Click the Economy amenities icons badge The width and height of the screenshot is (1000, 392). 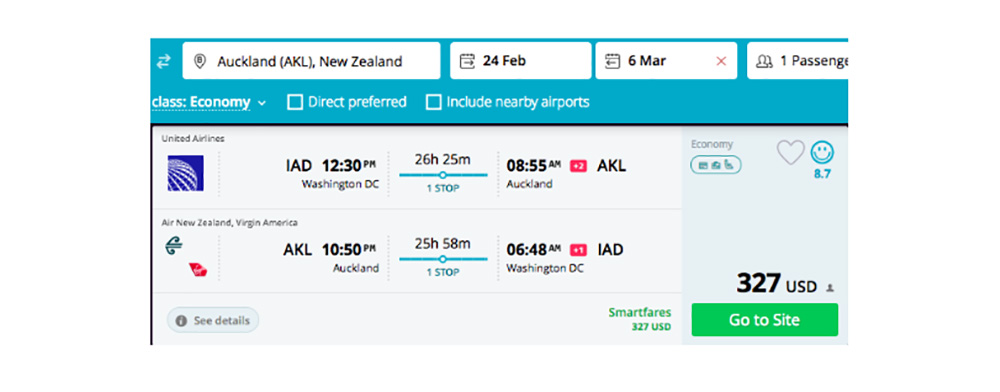716,164
